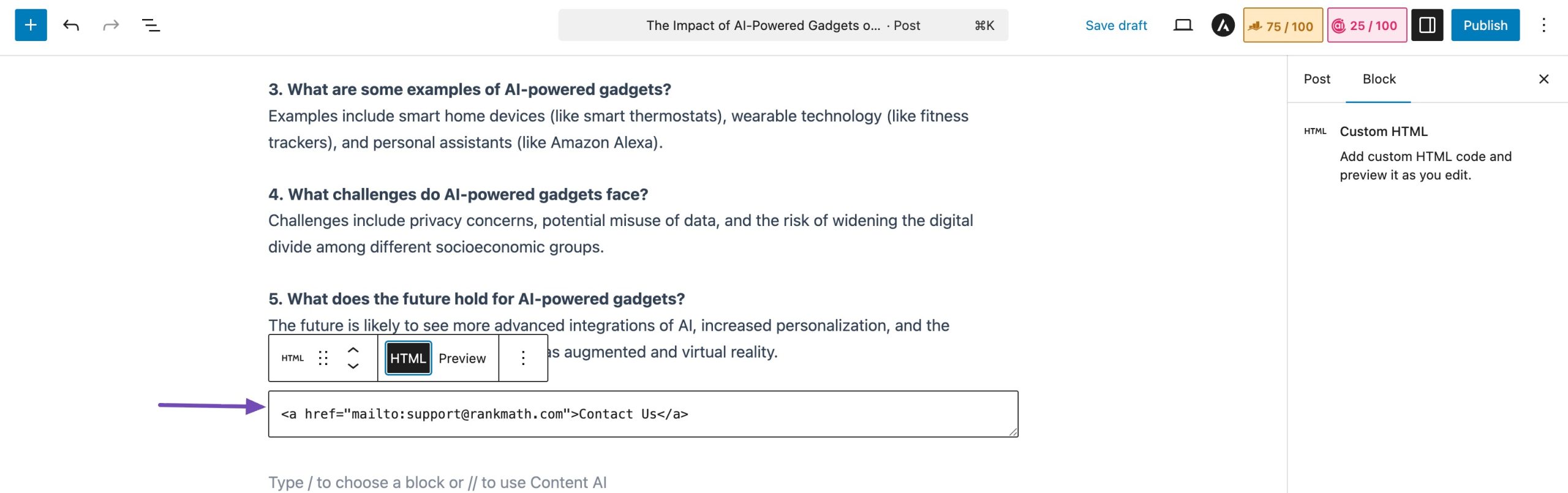The height and width of the screenshot is (493, 1568).
Task: Switch to the Post tab
Action: tap(1317, 79)
